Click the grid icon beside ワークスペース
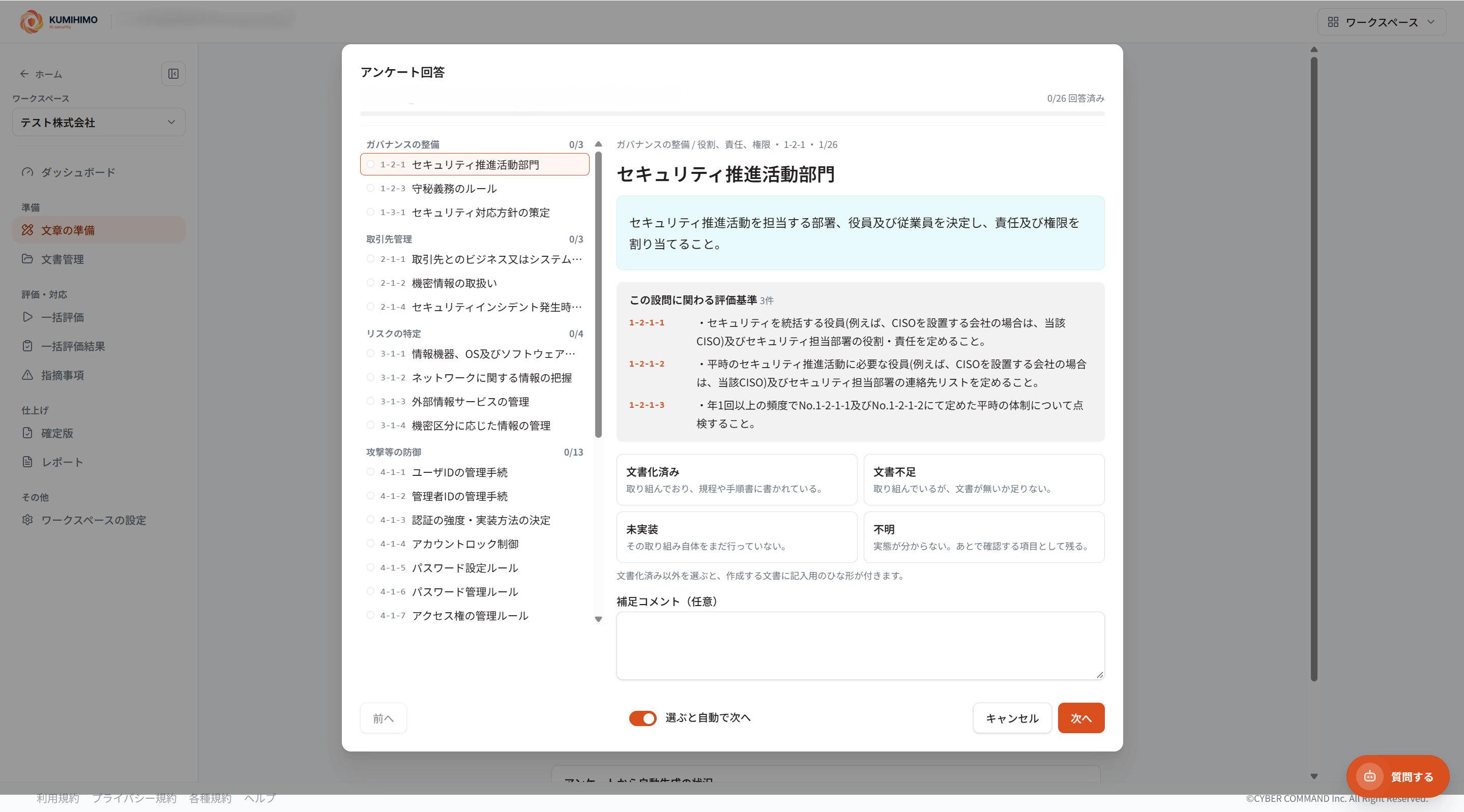This screenshot has width=1464, height=812. (x=1333, y=22)
